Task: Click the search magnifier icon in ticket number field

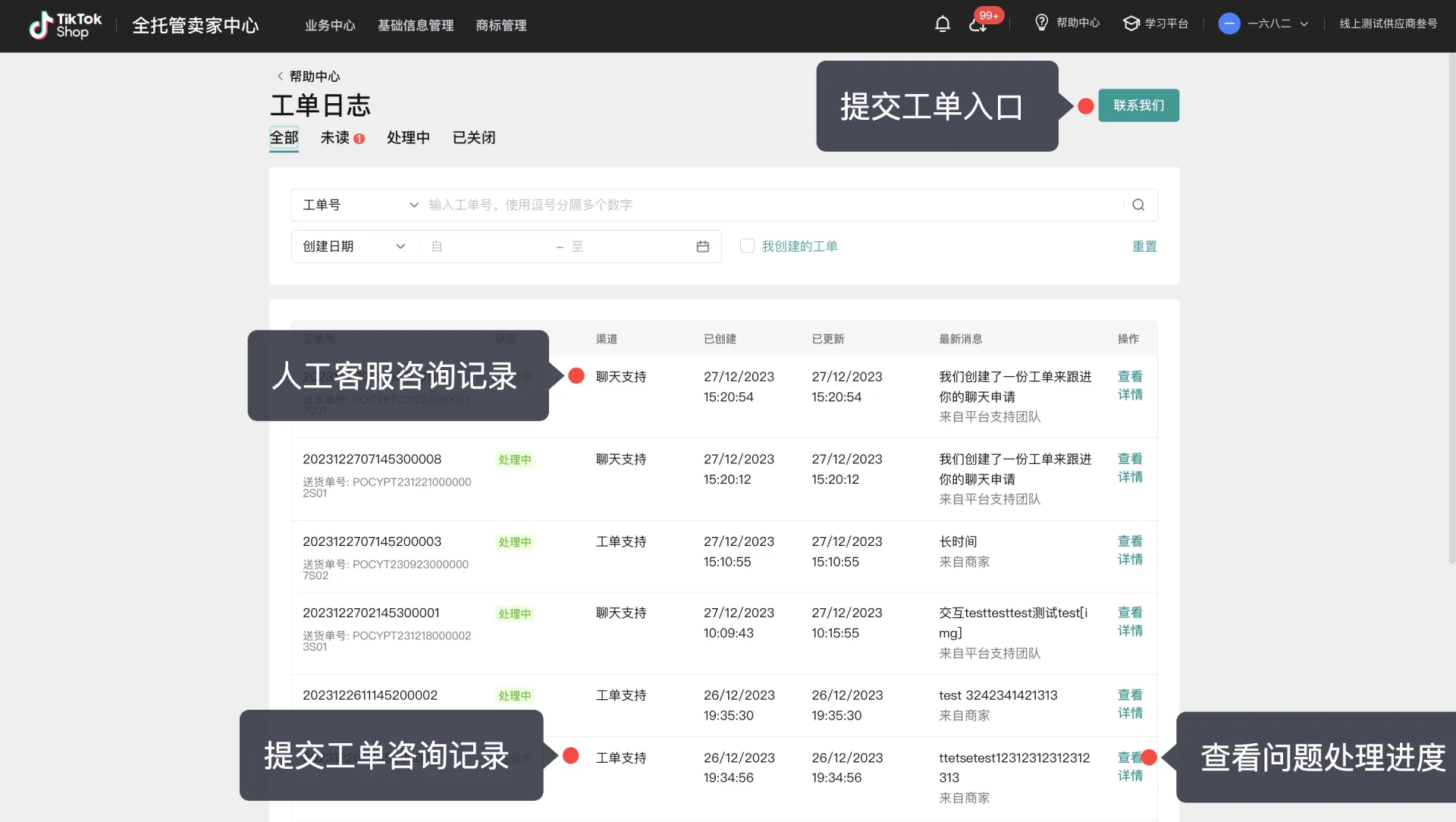Action: [1138, 205]
